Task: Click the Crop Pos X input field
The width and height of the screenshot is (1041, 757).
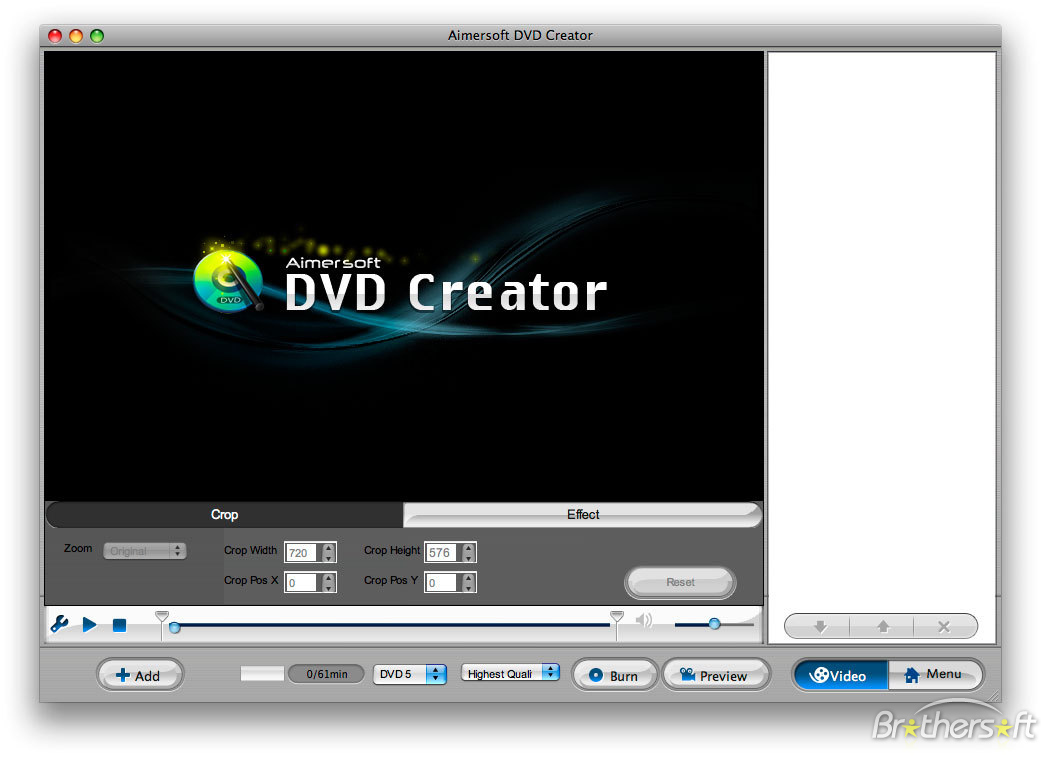Action: click(303, 582)
